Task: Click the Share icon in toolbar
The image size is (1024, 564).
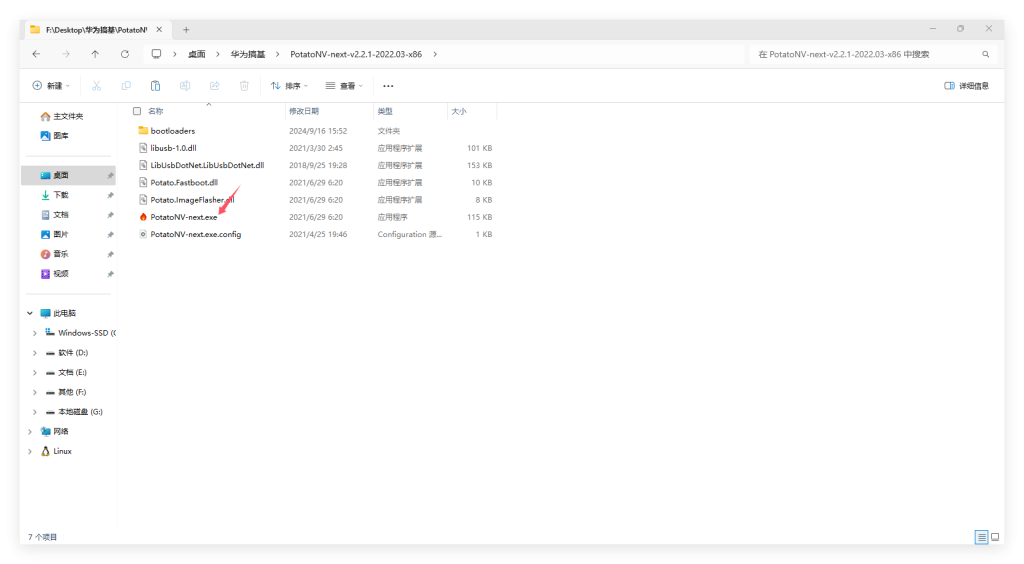Action: pyautogui.click(x=214, y=86)
